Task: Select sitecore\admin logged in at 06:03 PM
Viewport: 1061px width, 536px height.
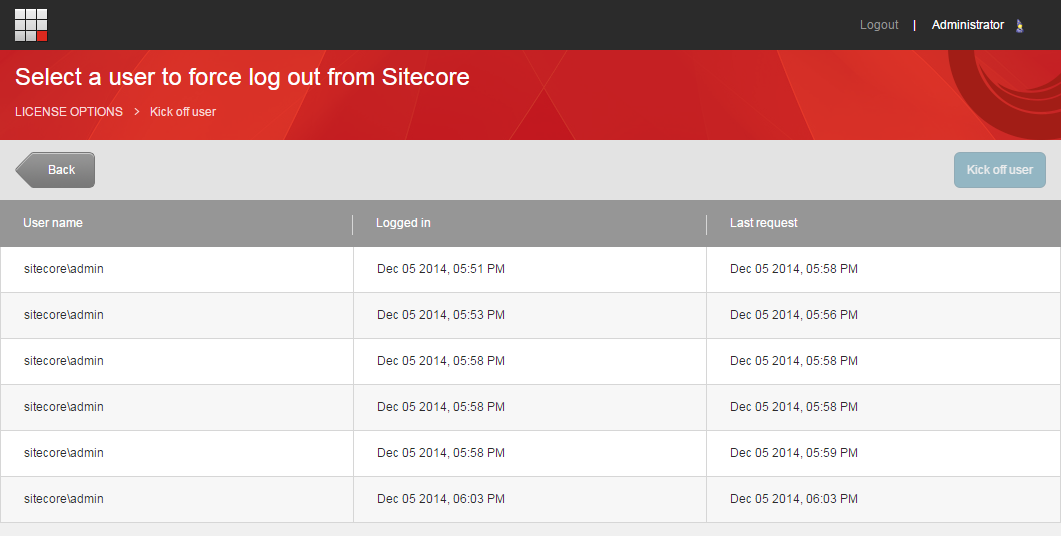Action: coord(530,499)
